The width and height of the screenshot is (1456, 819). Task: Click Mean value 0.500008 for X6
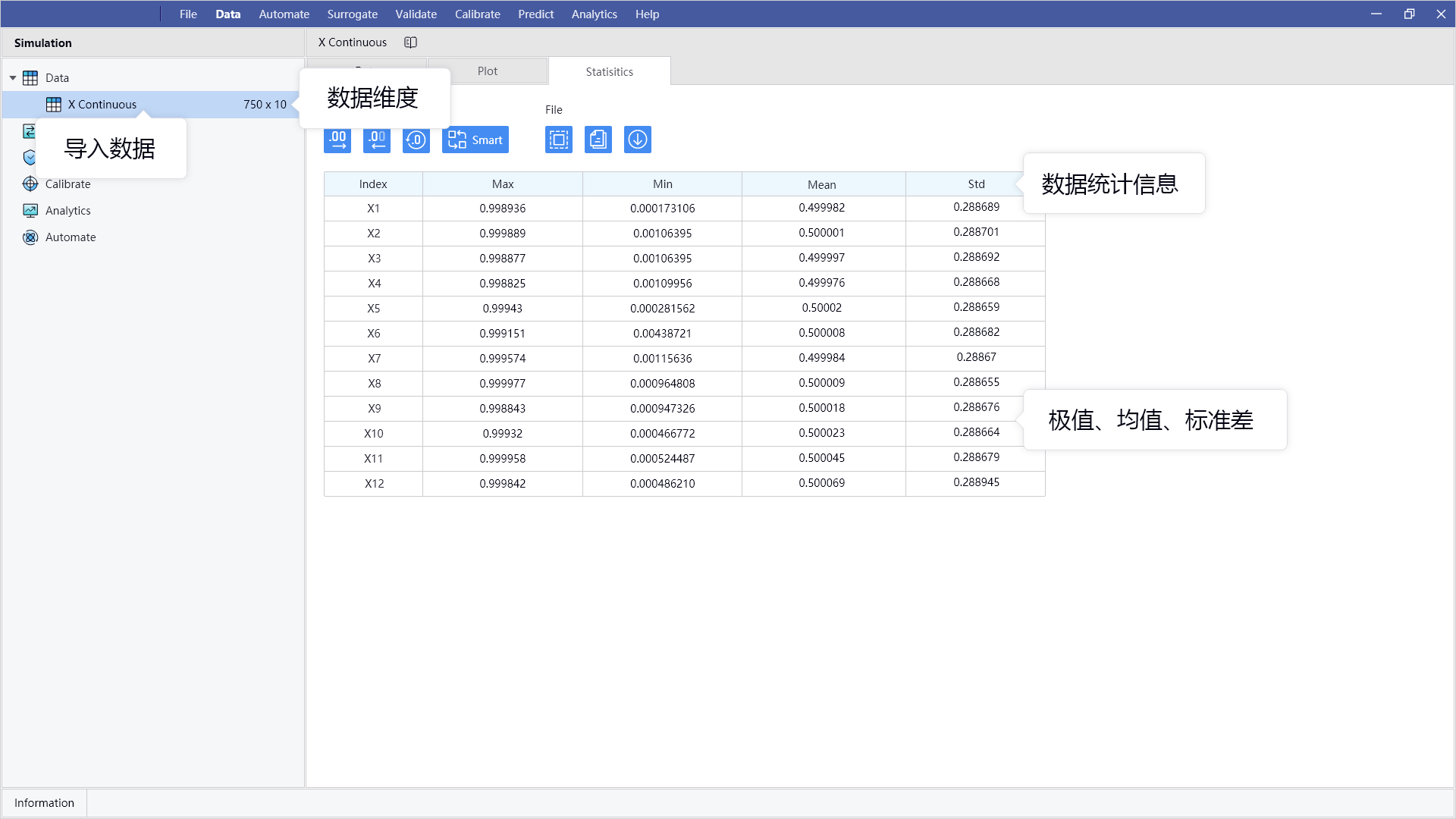coord(822,333)
